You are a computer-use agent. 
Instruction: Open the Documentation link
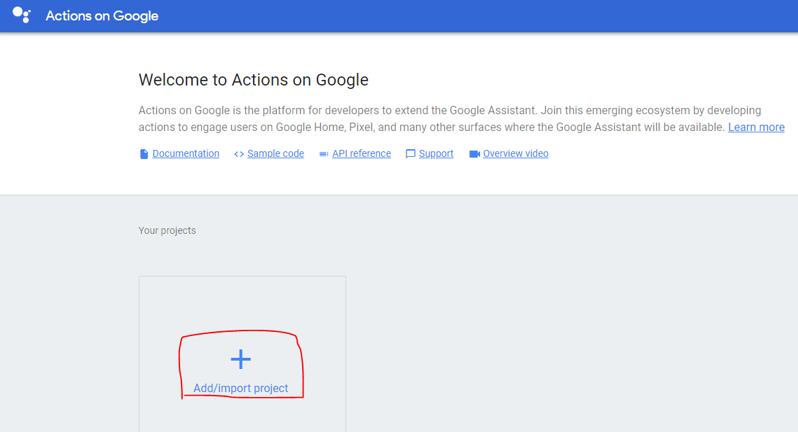pos(186,154)
